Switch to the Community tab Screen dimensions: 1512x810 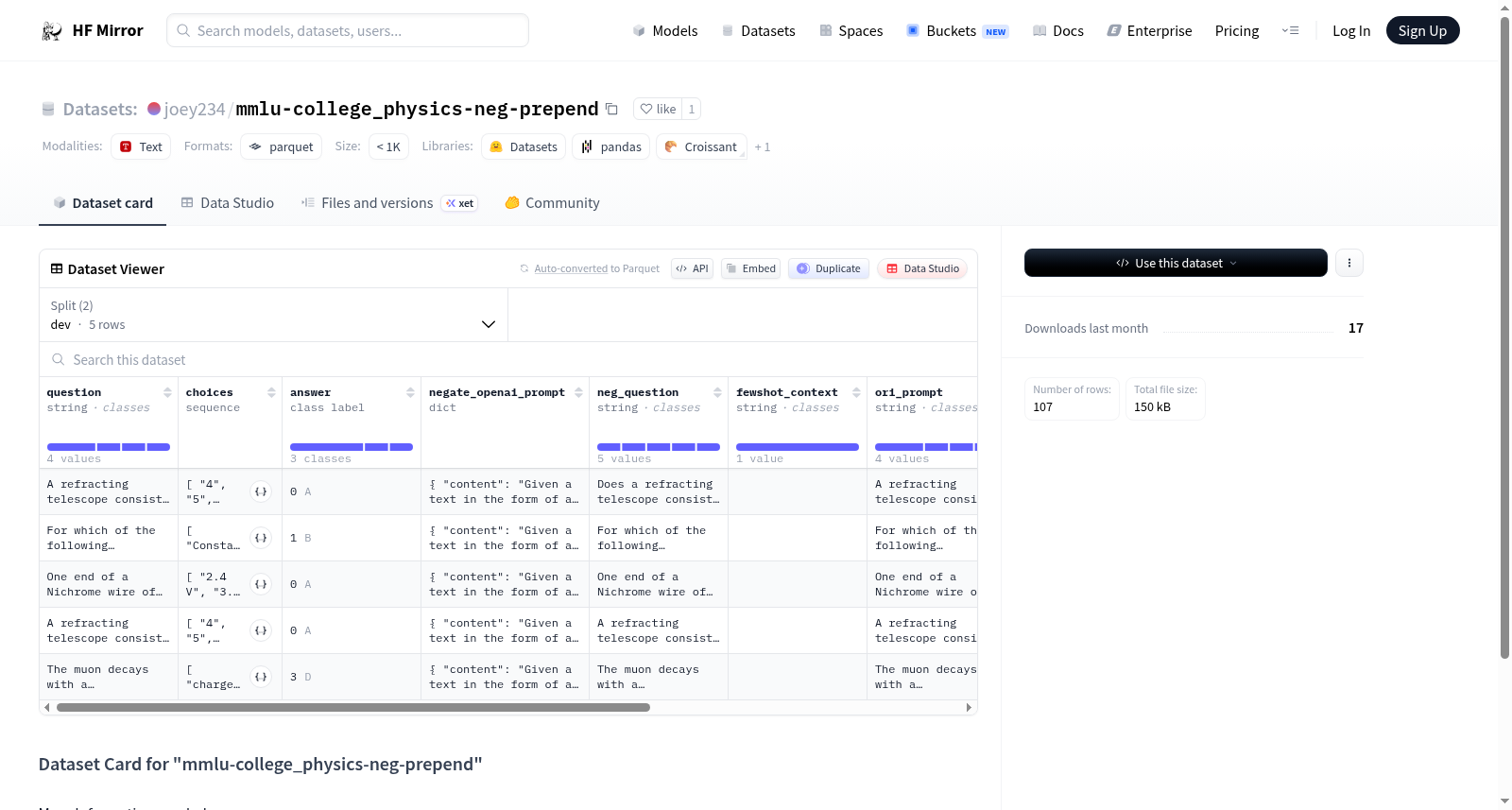pos(552,202)
